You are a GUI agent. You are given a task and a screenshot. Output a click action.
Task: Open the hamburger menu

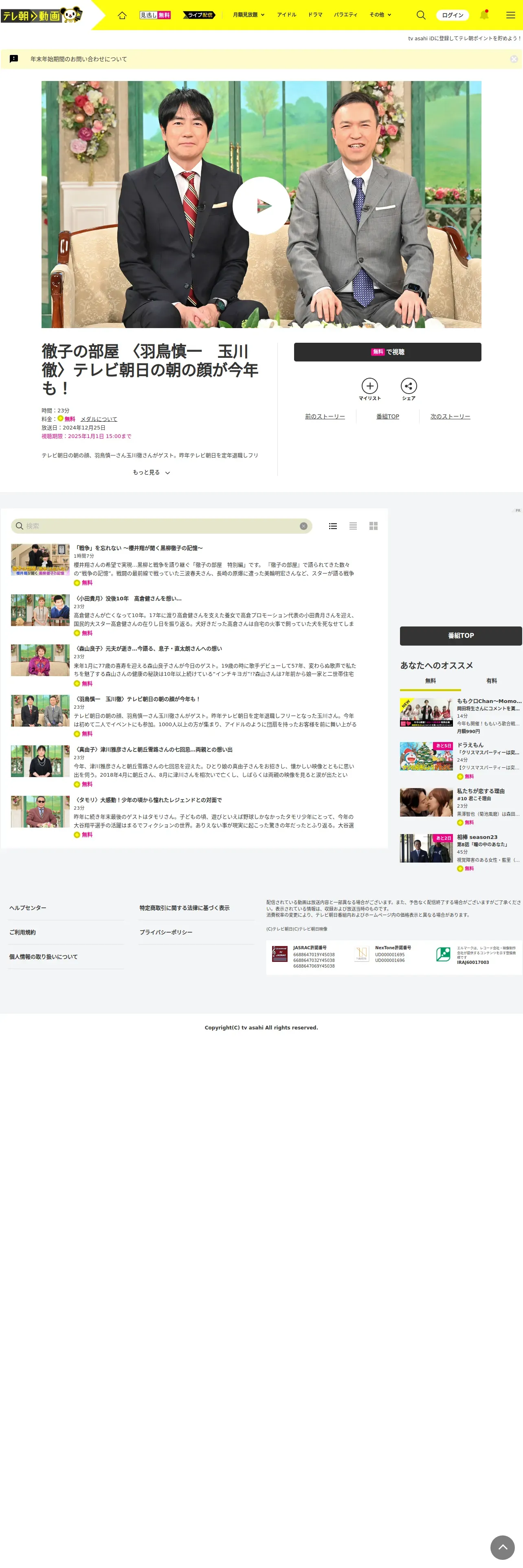511,15
